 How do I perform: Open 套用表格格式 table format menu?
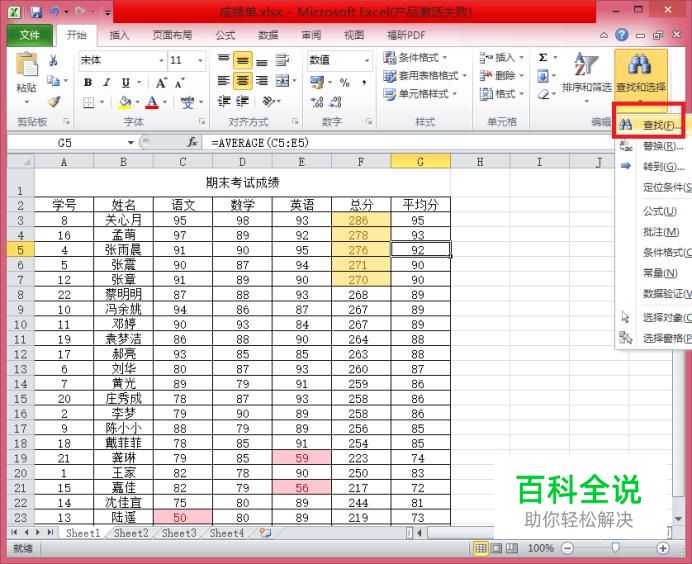coord(425,76)
